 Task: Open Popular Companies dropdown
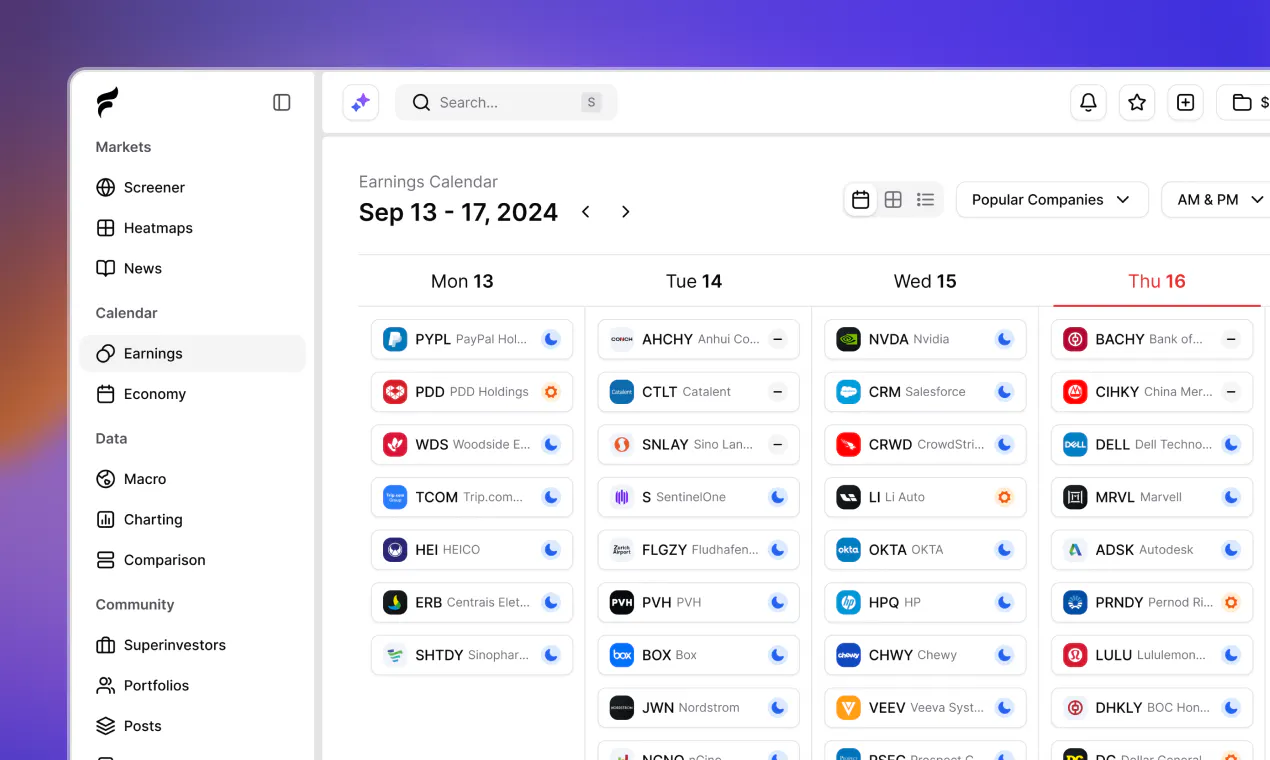pos(1052,200)
